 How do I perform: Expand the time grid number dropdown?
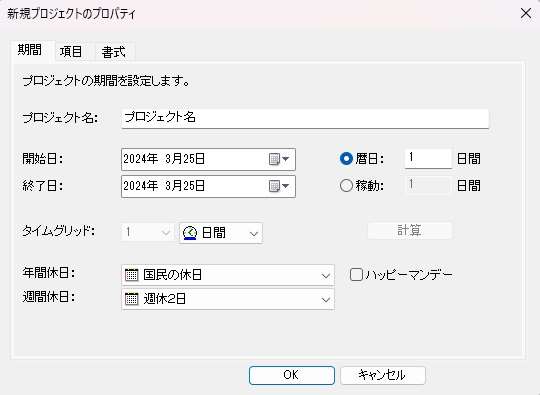click(x=166, y=232)
